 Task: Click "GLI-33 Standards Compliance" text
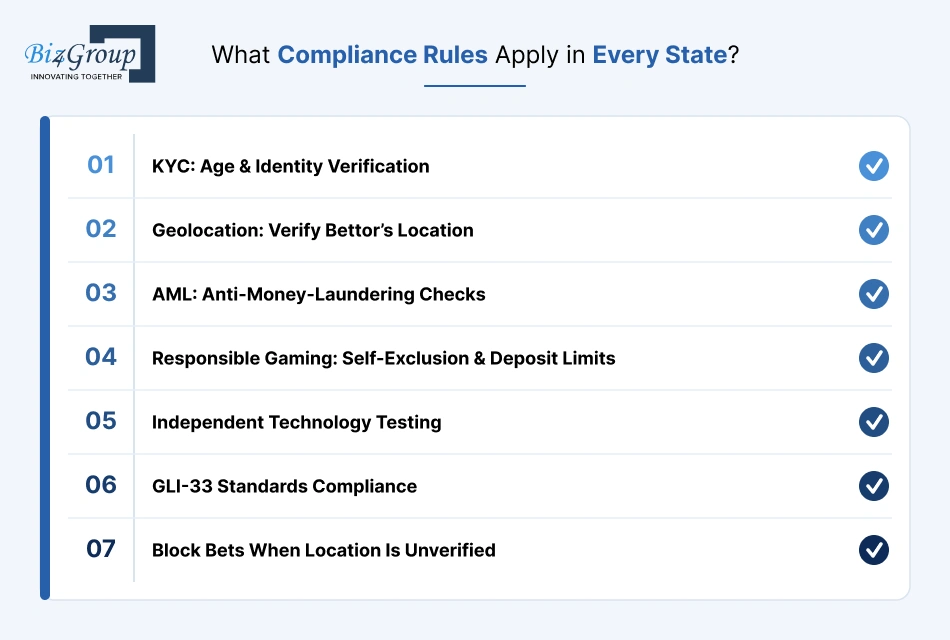click(x=284, y=486)
